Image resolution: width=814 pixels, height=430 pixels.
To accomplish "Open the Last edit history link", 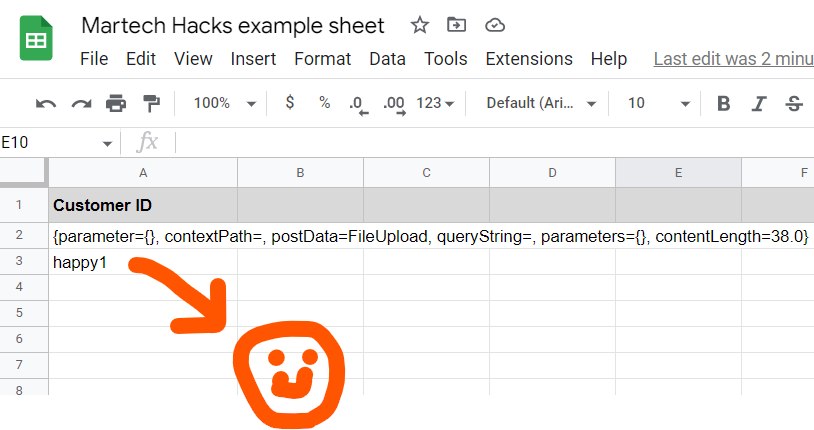I will pos(734,59).
